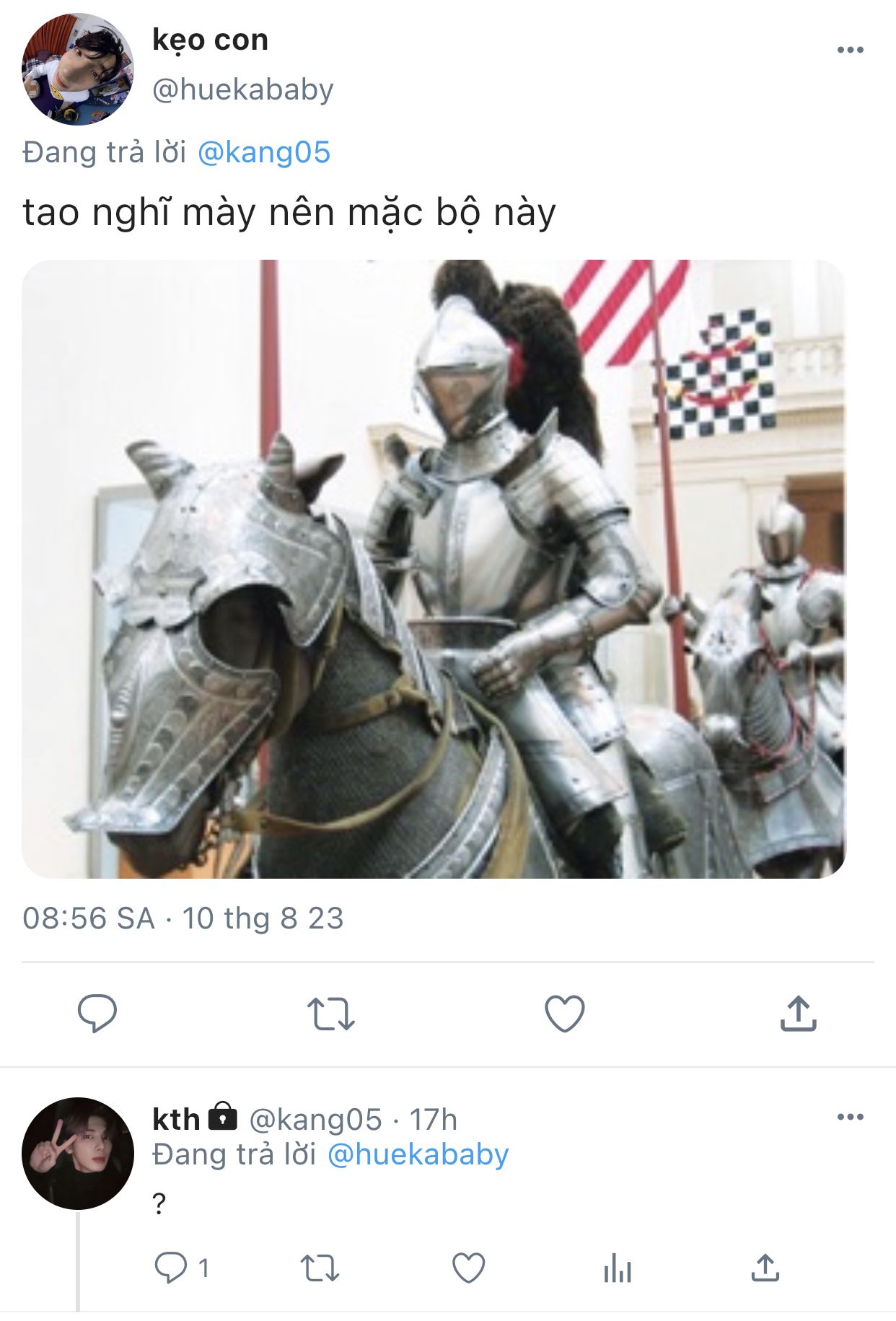The width and height of the screenshot is (896, 1321).
Task: View analytics for kth's reply
Action: [x=618, y=1268]
